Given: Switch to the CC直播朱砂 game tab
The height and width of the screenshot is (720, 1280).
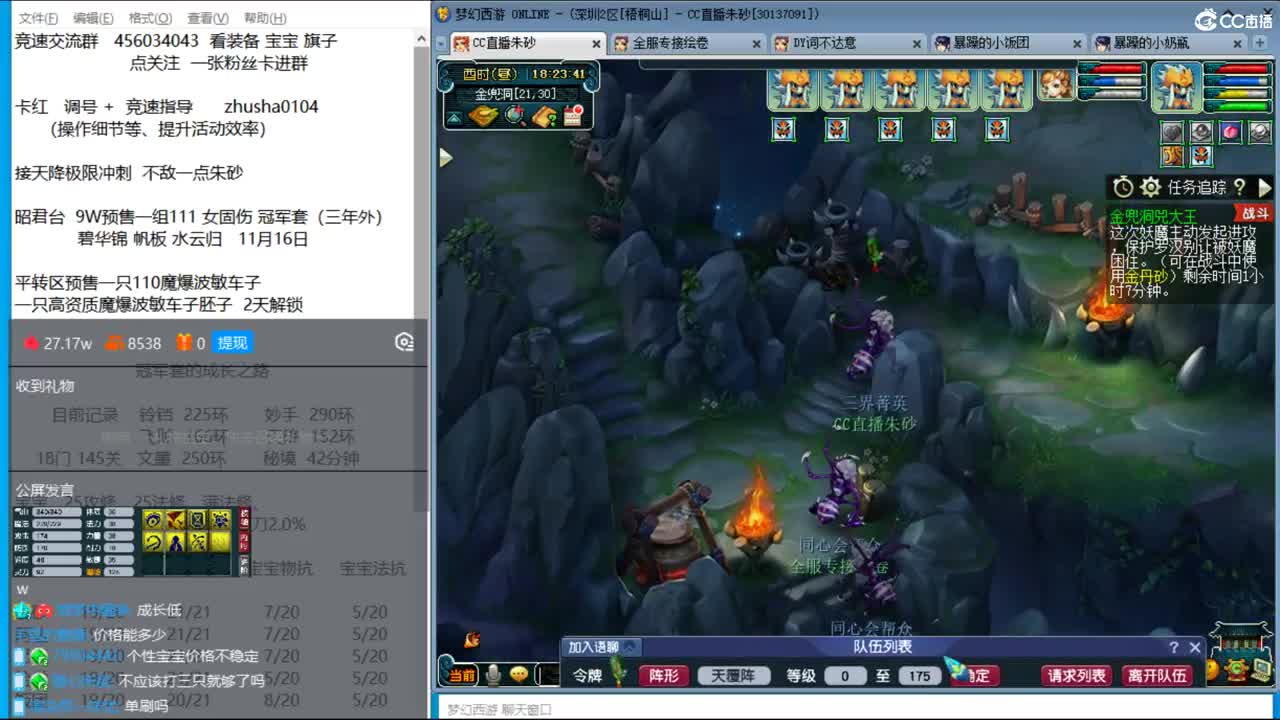Looking at the screenshot, I should point(527,43).
